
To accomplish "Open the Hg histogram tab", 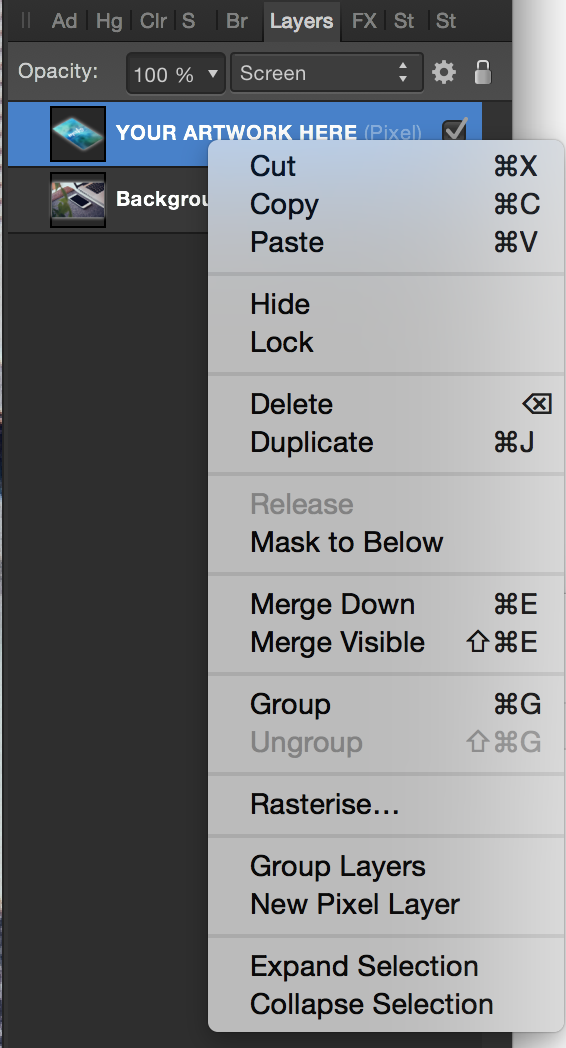I will (109, 21).
